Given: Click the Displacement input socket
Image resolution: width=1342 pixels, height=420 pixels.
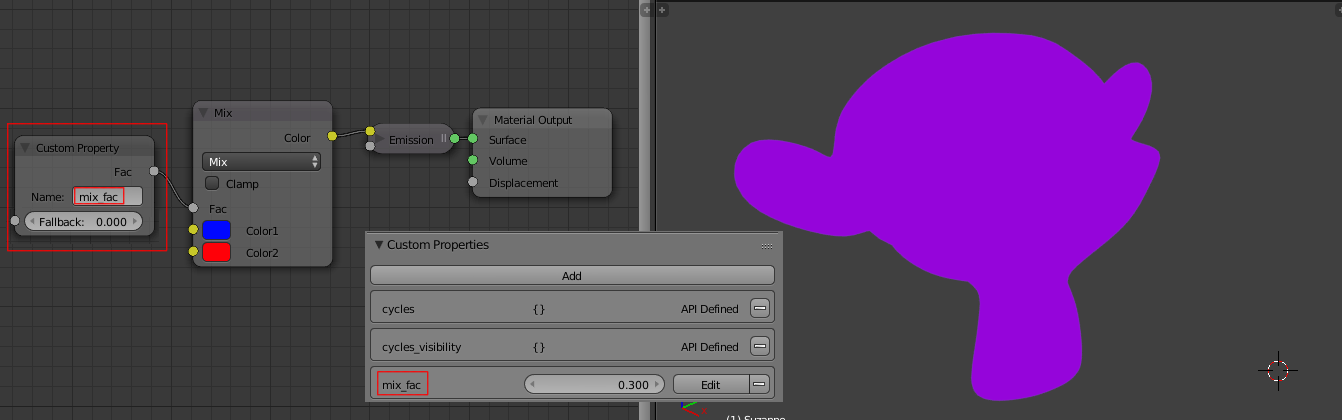Looking at the screenshot, I should point(473,182).
